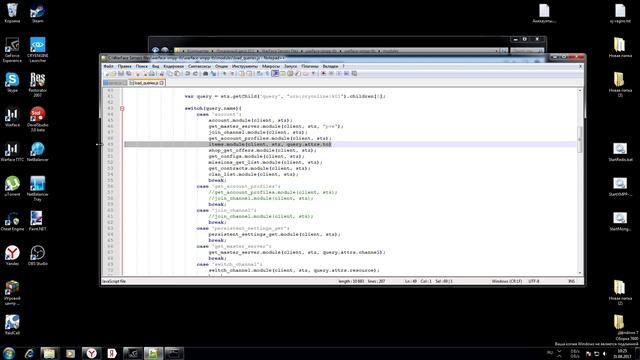
Task: Open the Синтаксисы menu
Action: pos(199,66)
